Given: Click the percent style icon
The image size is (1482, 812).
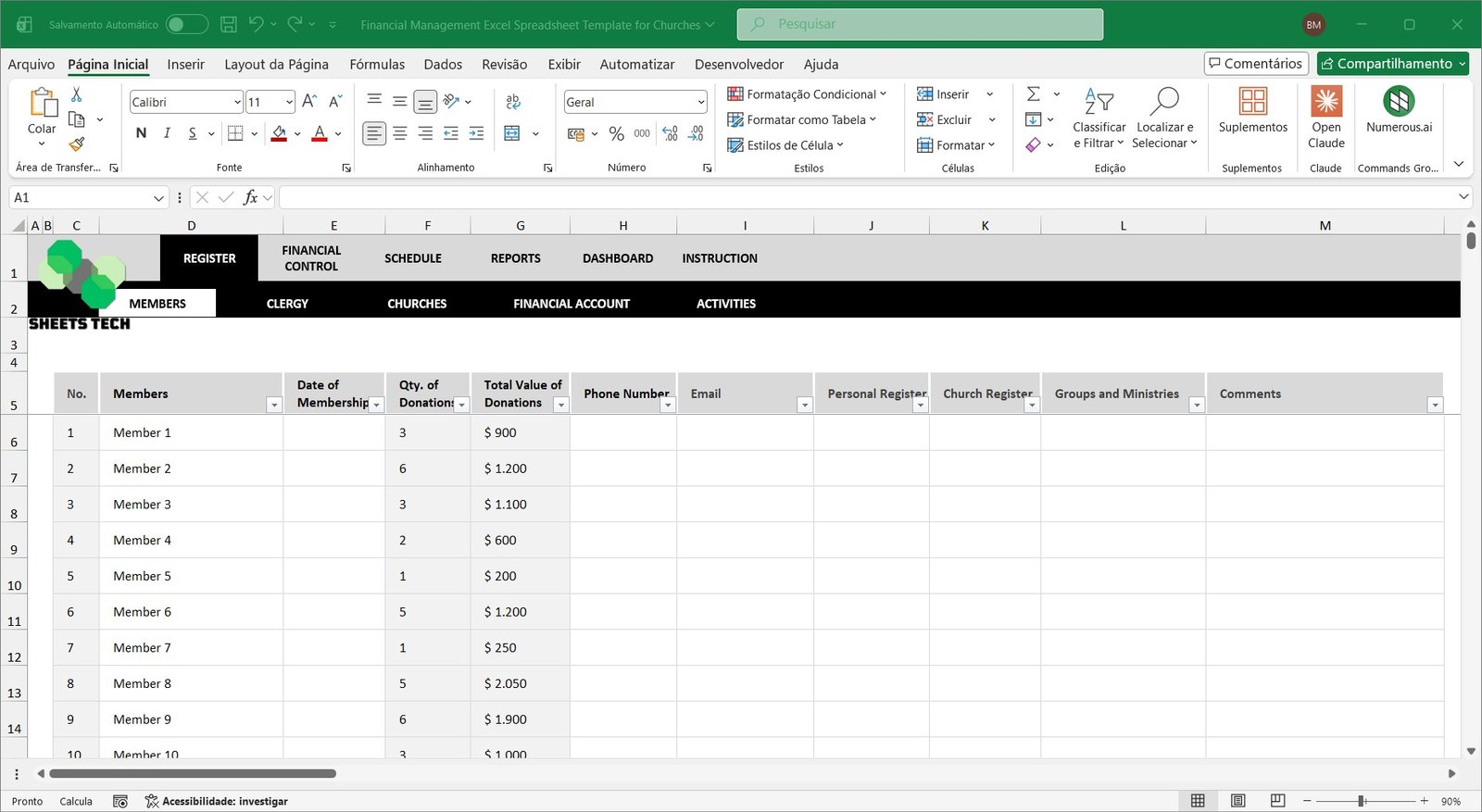Looking at the screenshot, I should pos(616,134).
